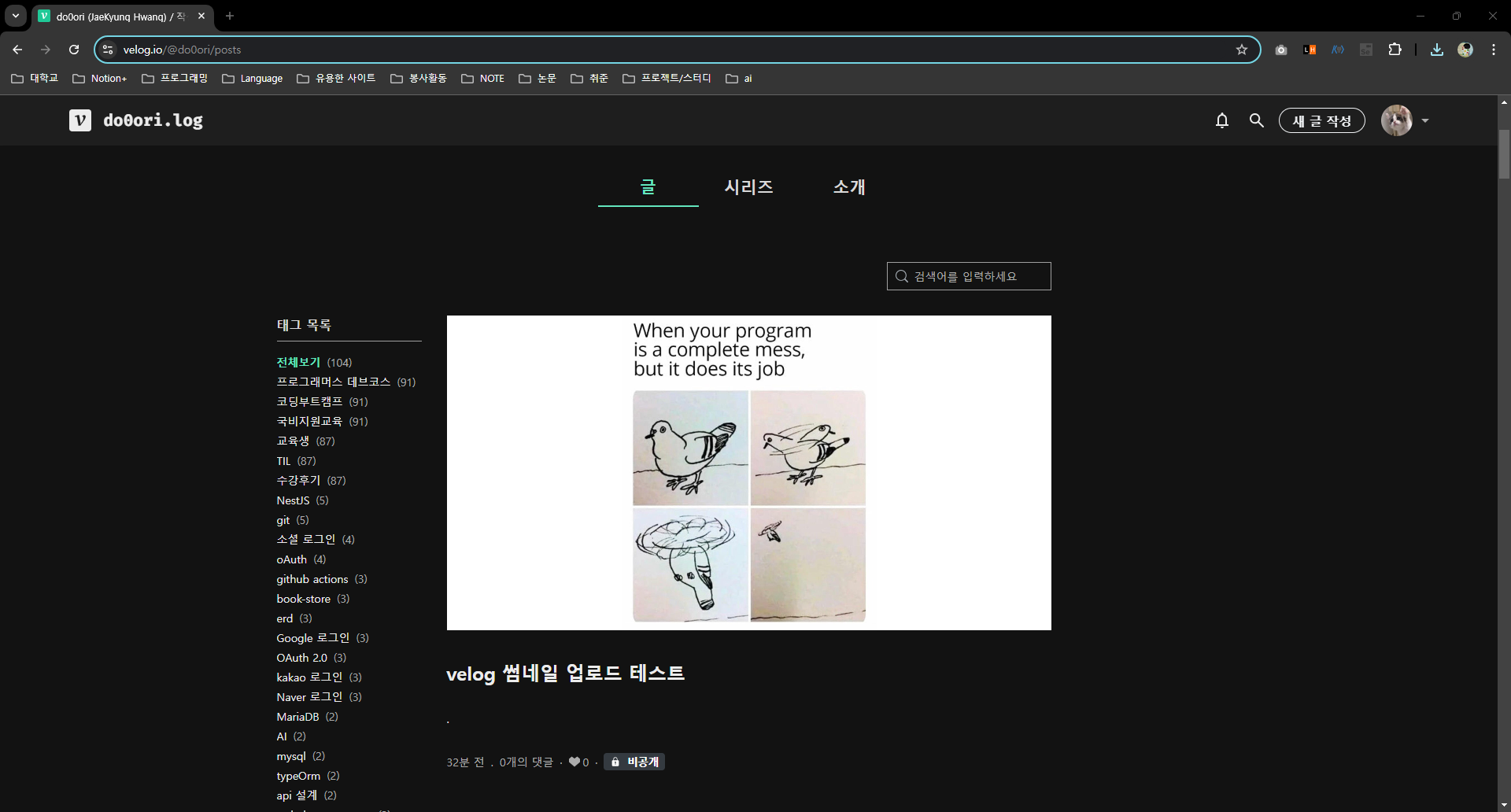Filter by 국비지원교육 tag
This screenshot has height=812, width=1511.
(309, 421)
